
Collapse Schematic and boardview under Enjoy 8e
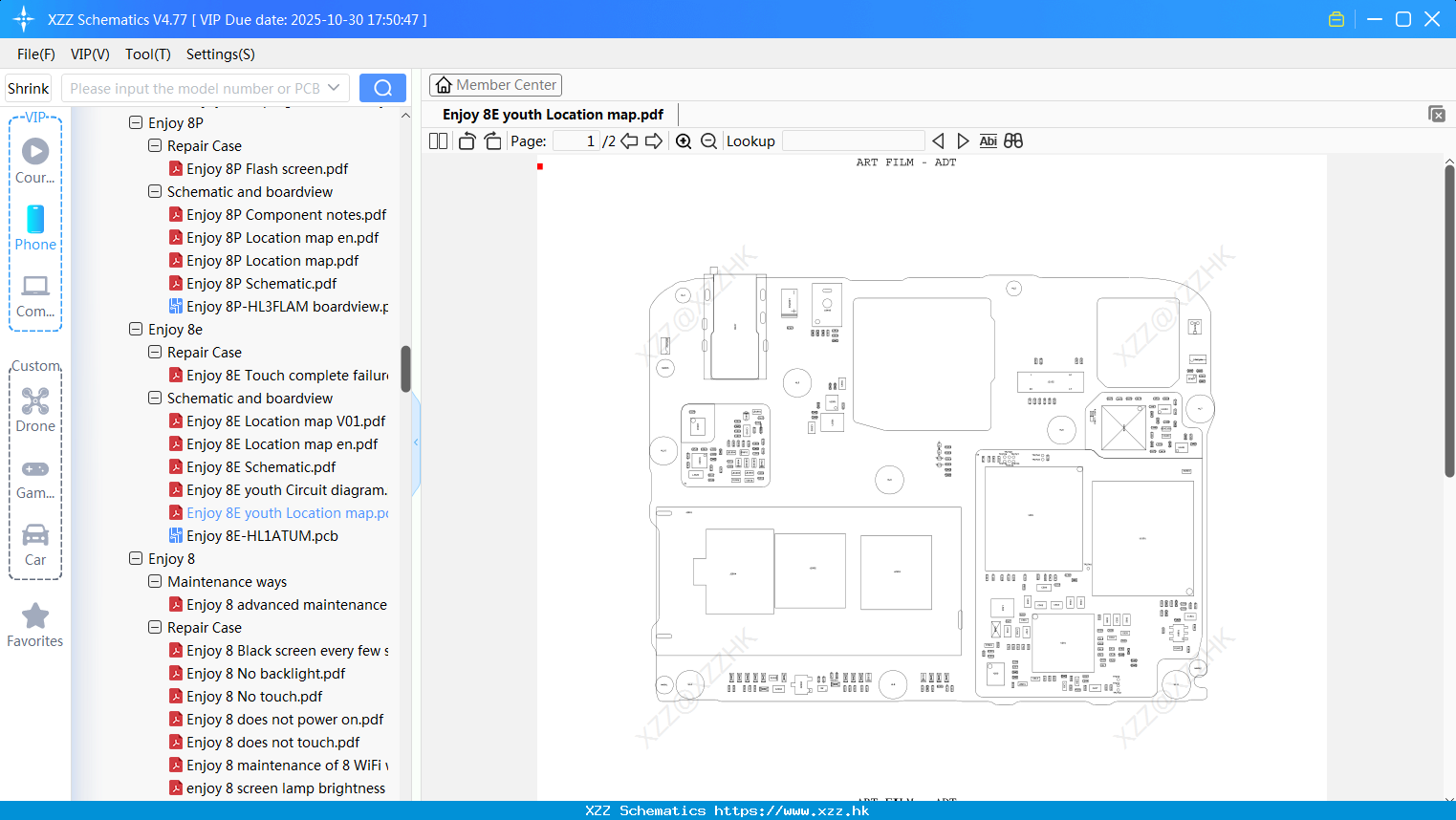(x=155, y=398)
